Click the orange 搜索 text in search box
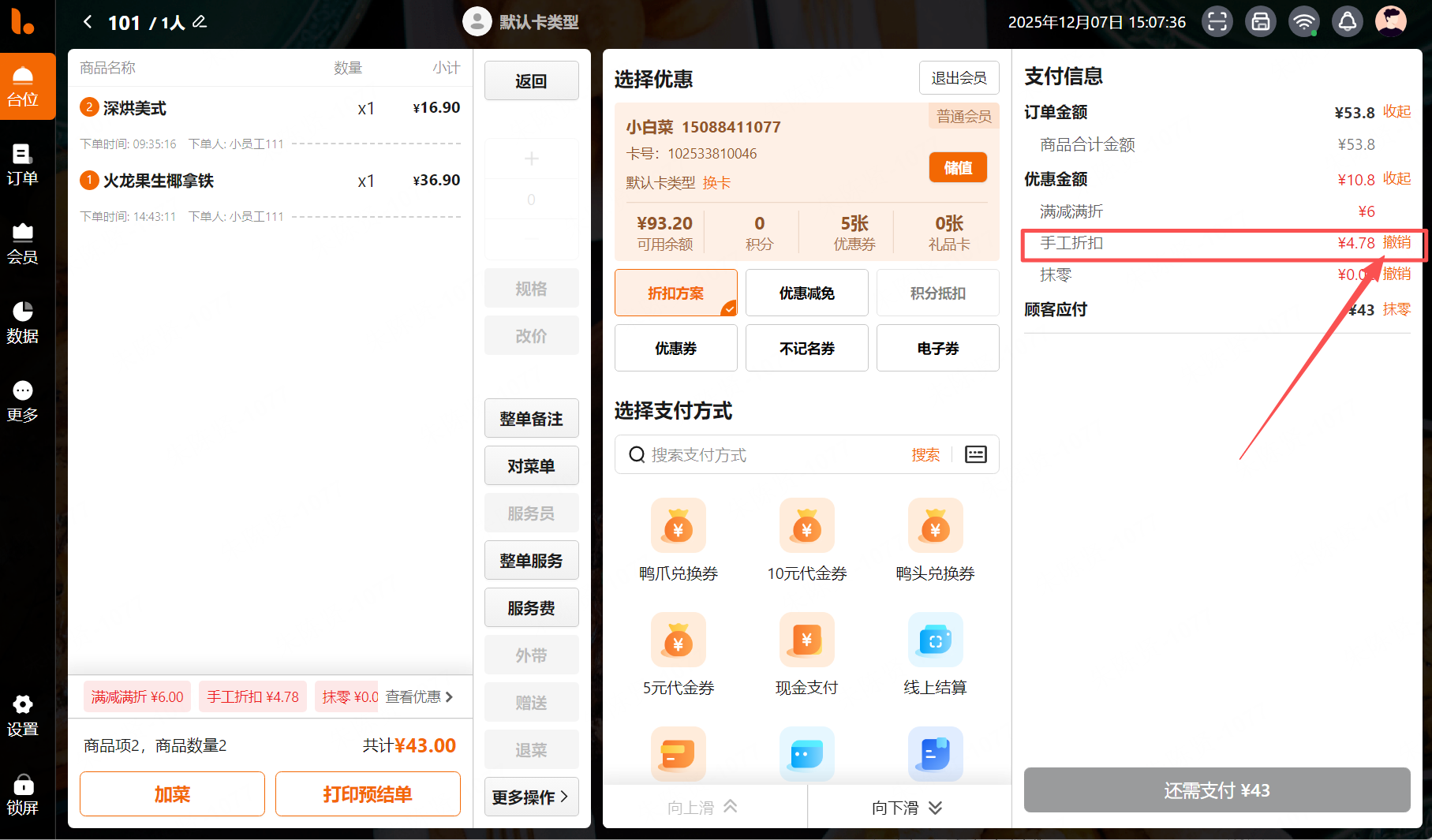 (x=925, y=455)
